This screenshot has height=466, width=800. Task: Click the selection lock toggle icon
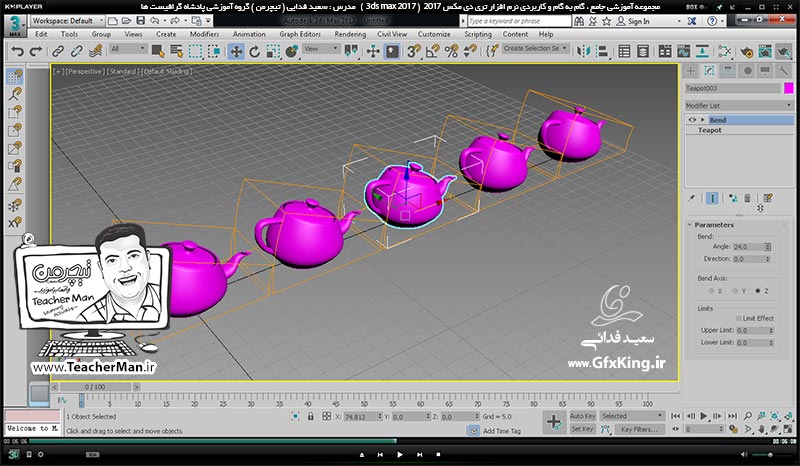click(310, 416)
